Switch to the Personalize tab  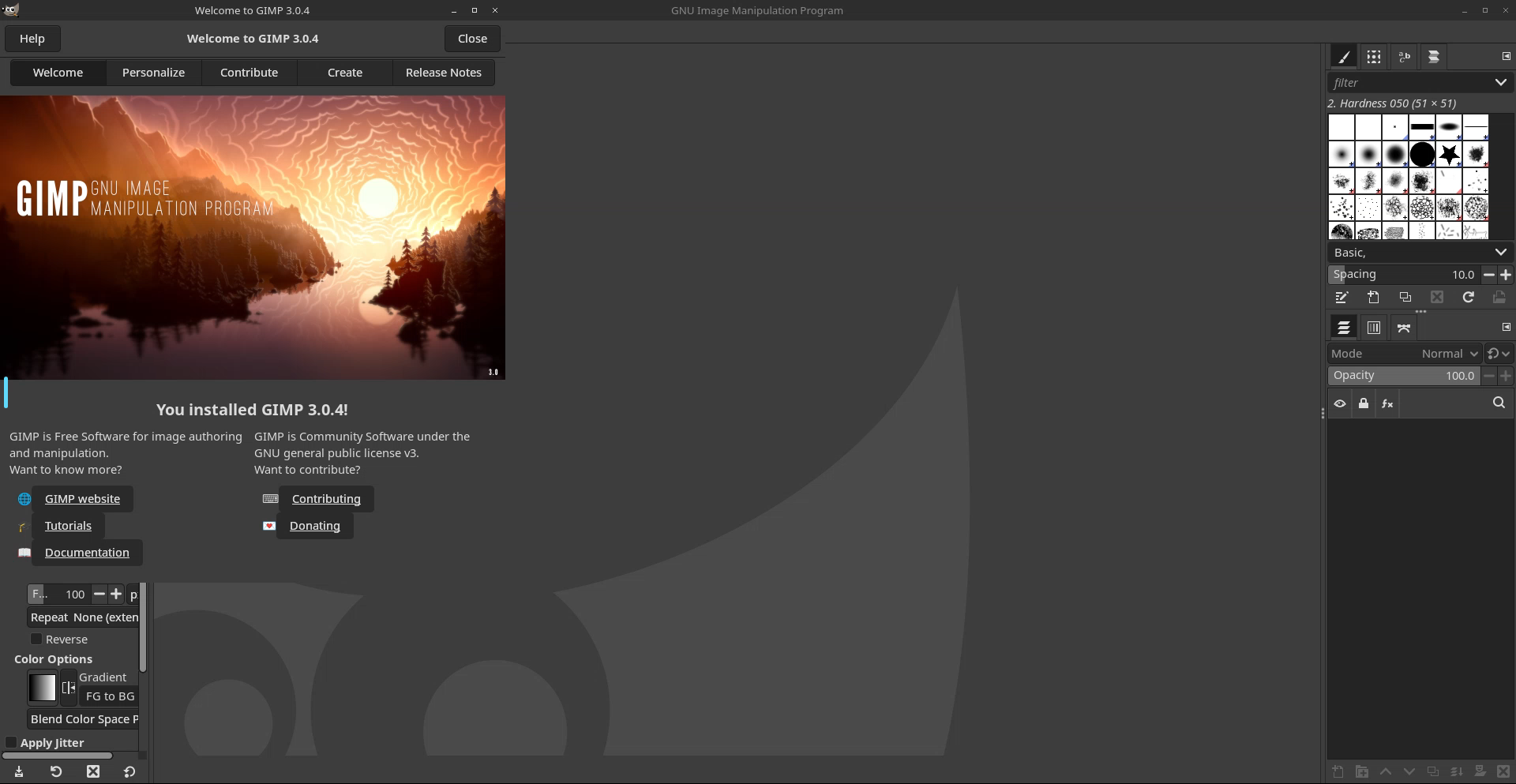pyautogui.click(x=153, y=73)
